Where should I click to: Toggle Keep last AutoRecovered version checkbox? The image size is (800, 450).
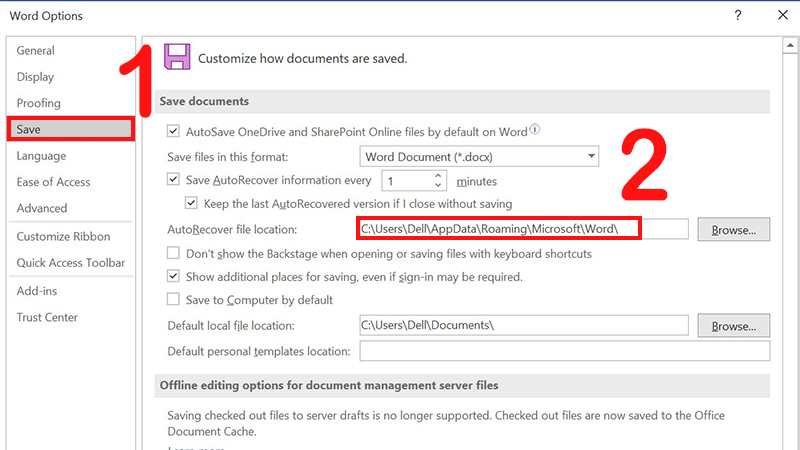coord(191,203)
